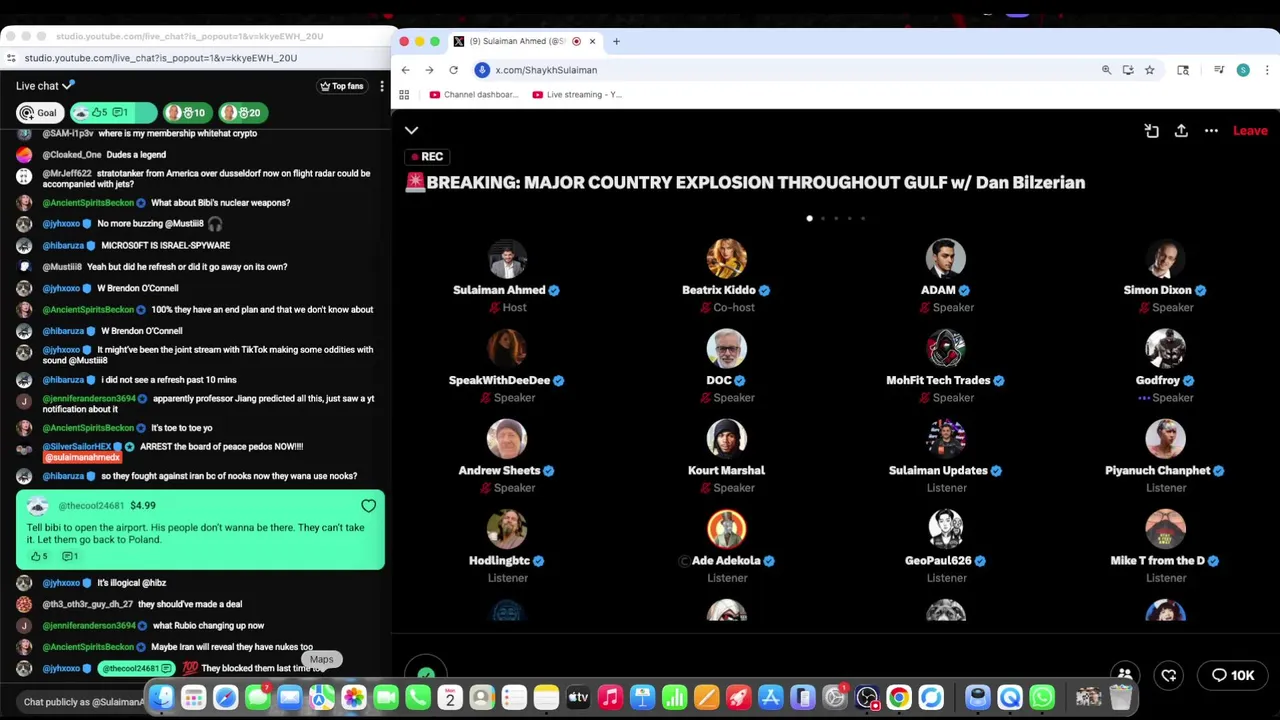The image size is (1280, 720).
Task: Select SpeakWithDeeDee's profile picture
Action: (507, 349)
